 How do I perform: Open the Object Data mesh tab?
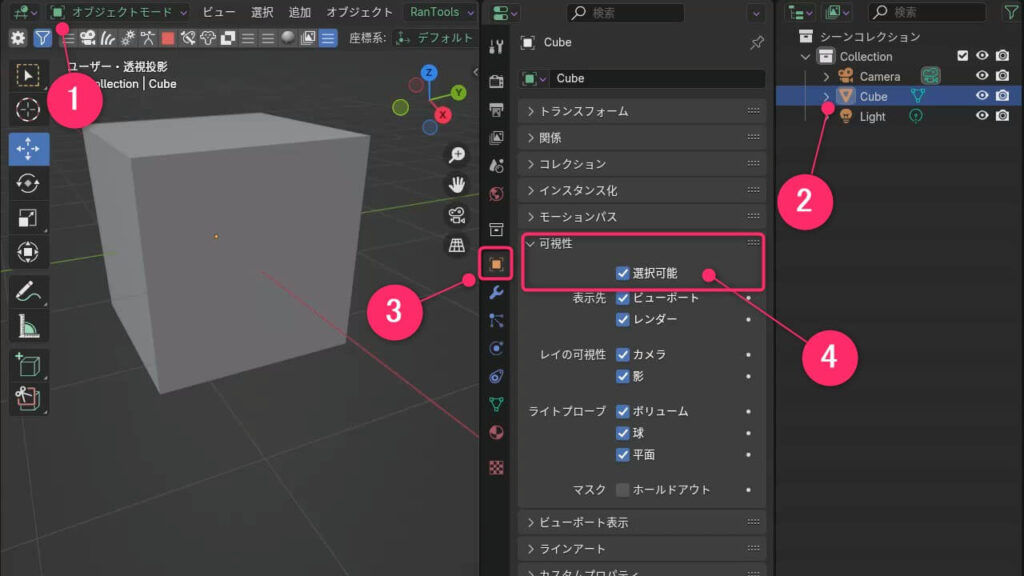tap(496, 405)
